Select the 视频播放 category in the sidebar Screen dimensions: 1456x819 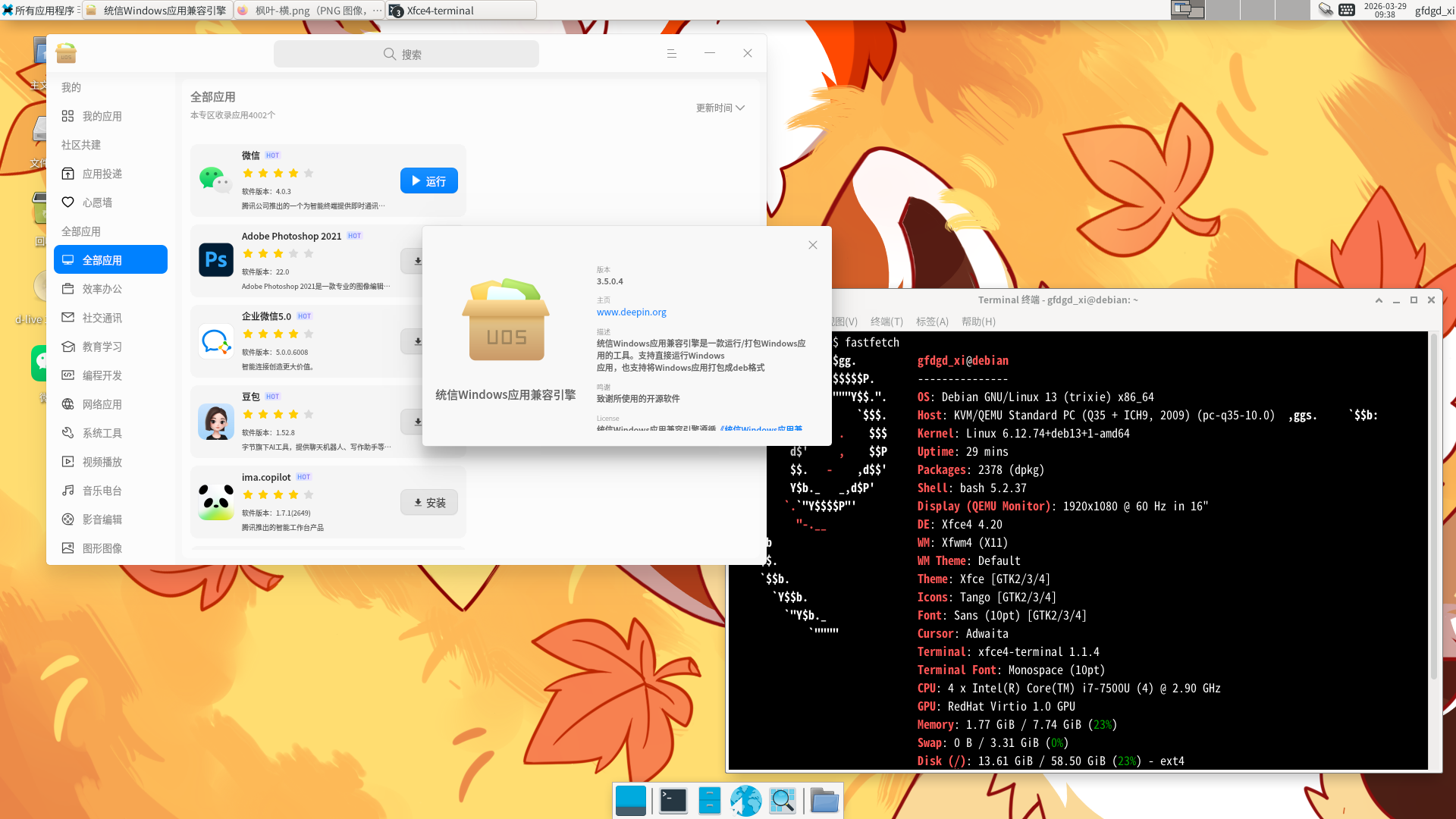(101, 461)
